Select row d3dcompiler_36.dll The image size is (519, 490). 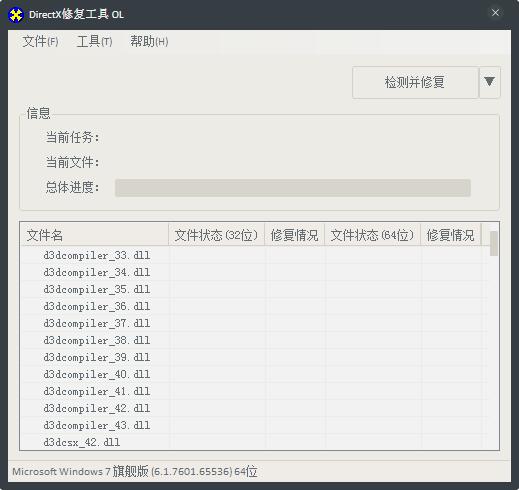[x=254, y=306]
